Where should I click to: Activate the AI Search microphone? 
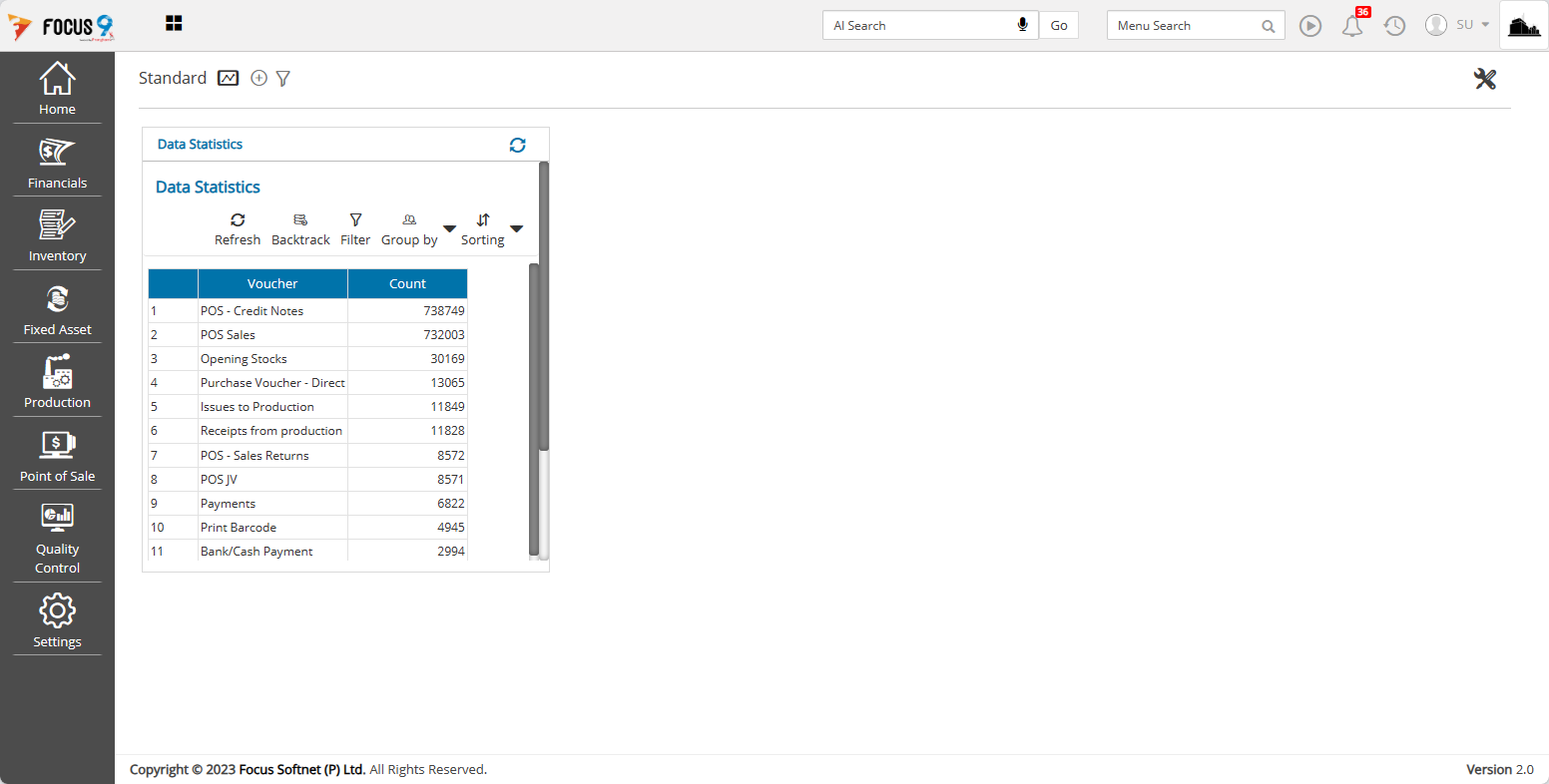point(1022,25)
